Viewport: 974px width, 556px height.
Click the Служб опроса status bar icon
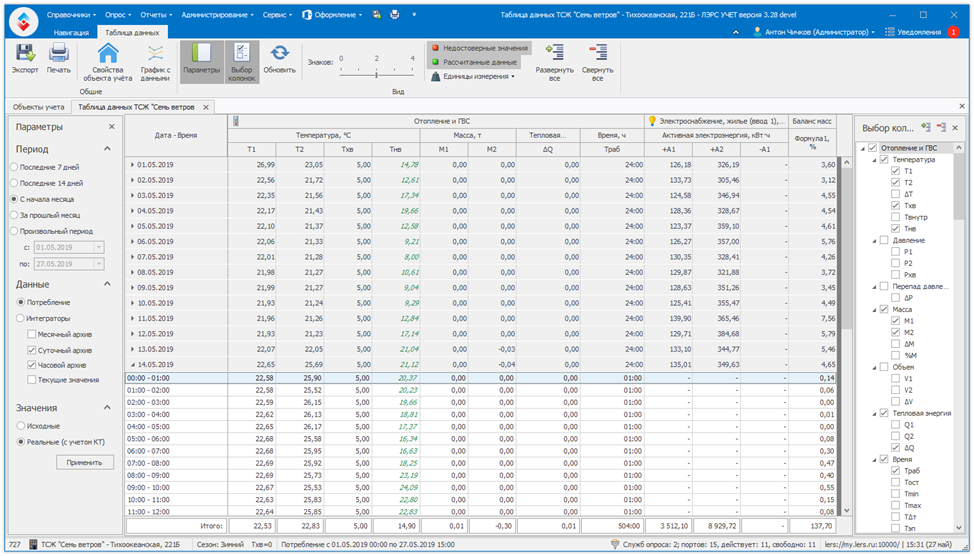[x=615, y=544]
